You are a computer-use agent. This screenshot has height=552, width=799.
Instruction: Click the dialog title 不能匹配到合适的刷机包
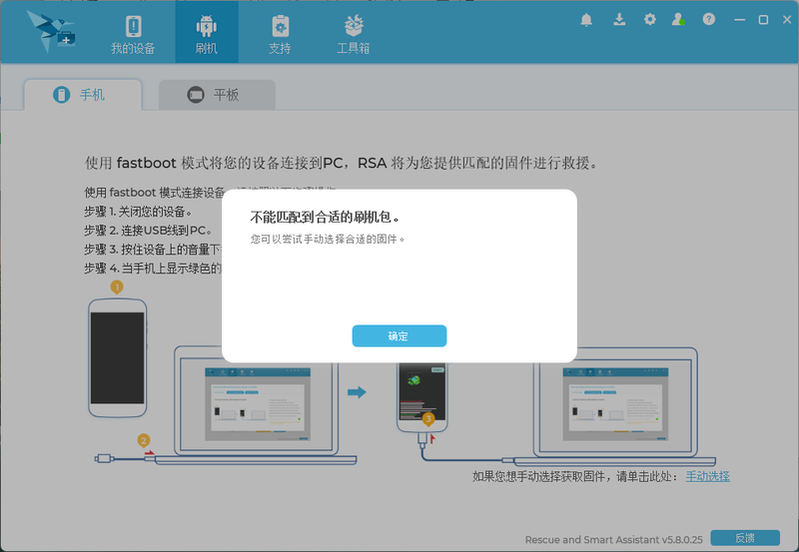click(325, 217)
